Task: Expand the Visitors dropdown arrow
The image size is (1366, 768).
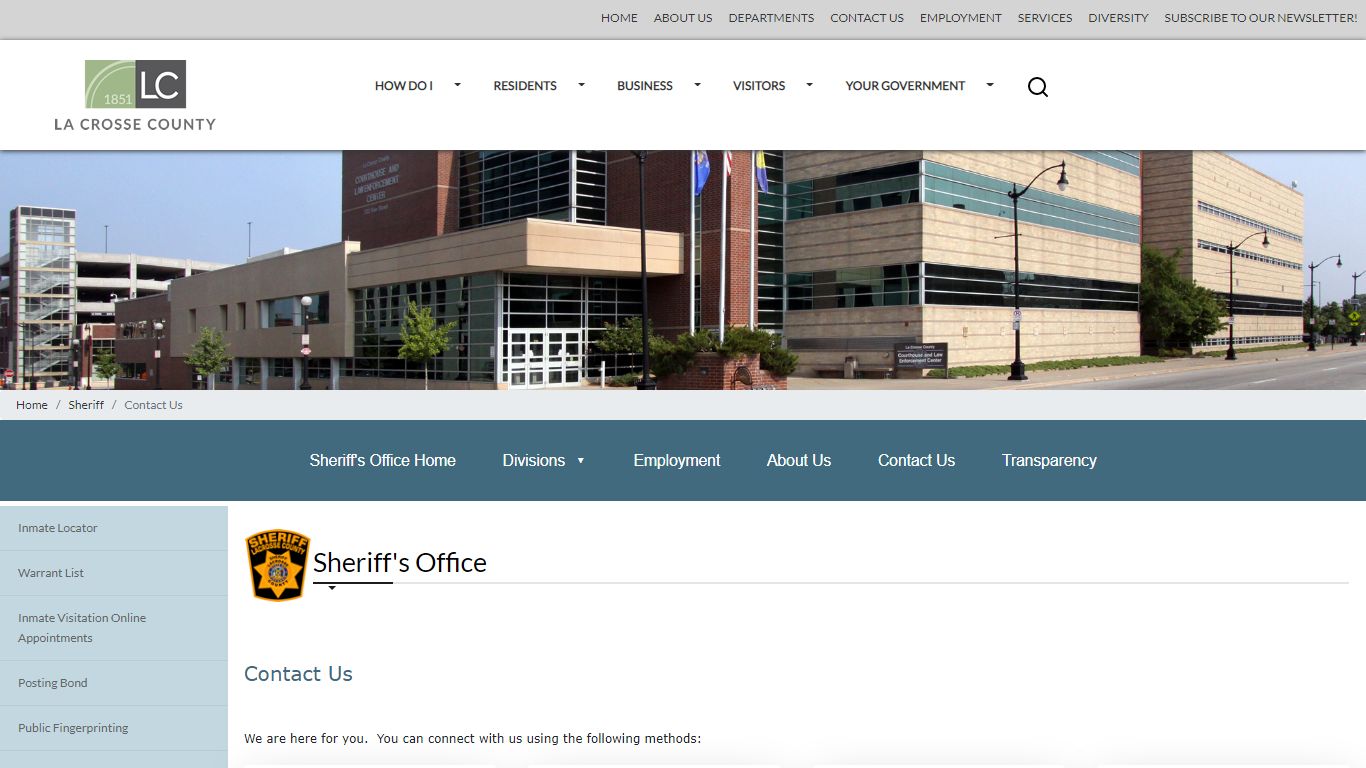Action: pos(810,85)
